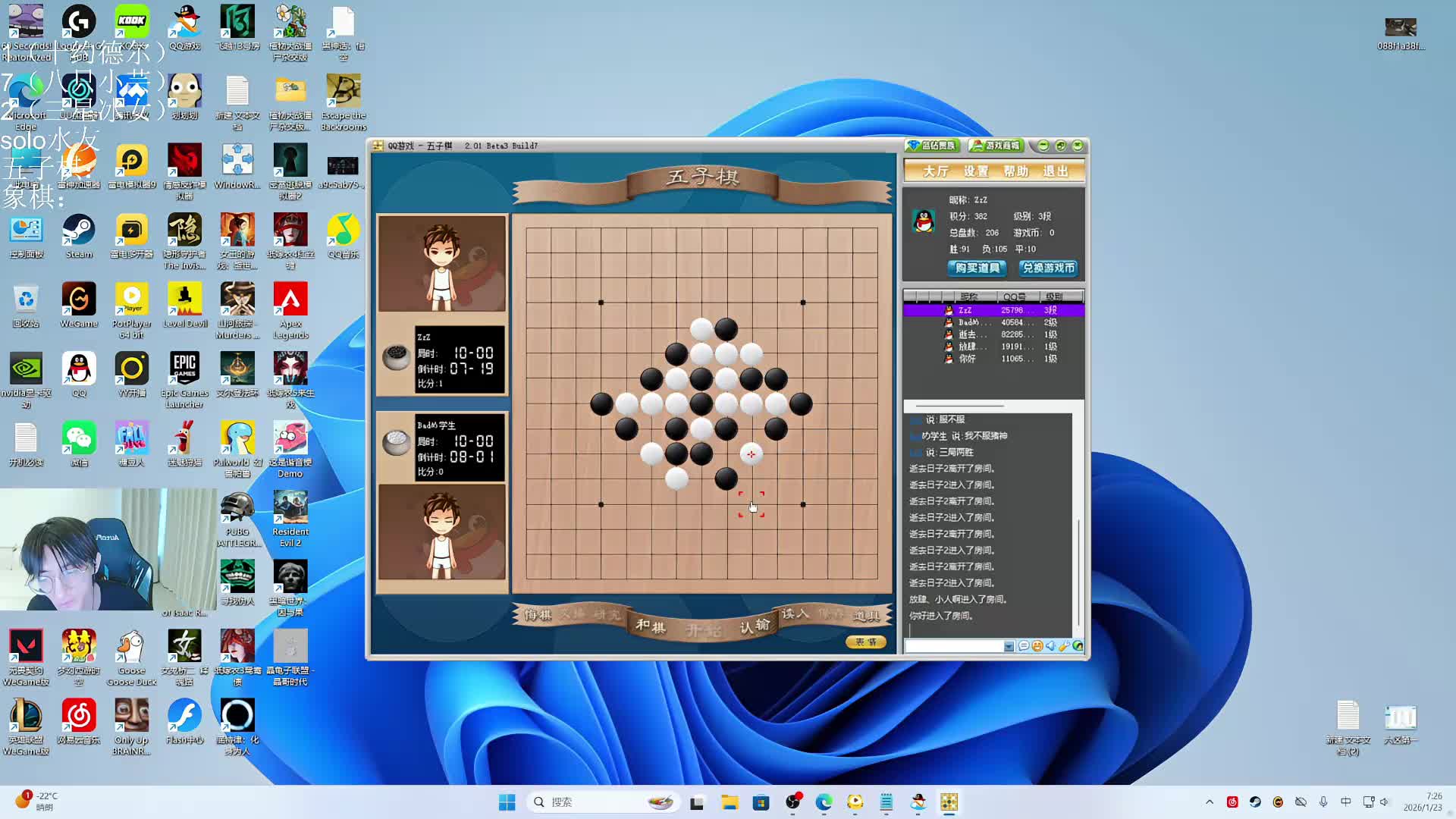Open Microsoft Edge from the taskbar
The height and width of the screenshot is (819, 1456).
(x=824, y=802)
